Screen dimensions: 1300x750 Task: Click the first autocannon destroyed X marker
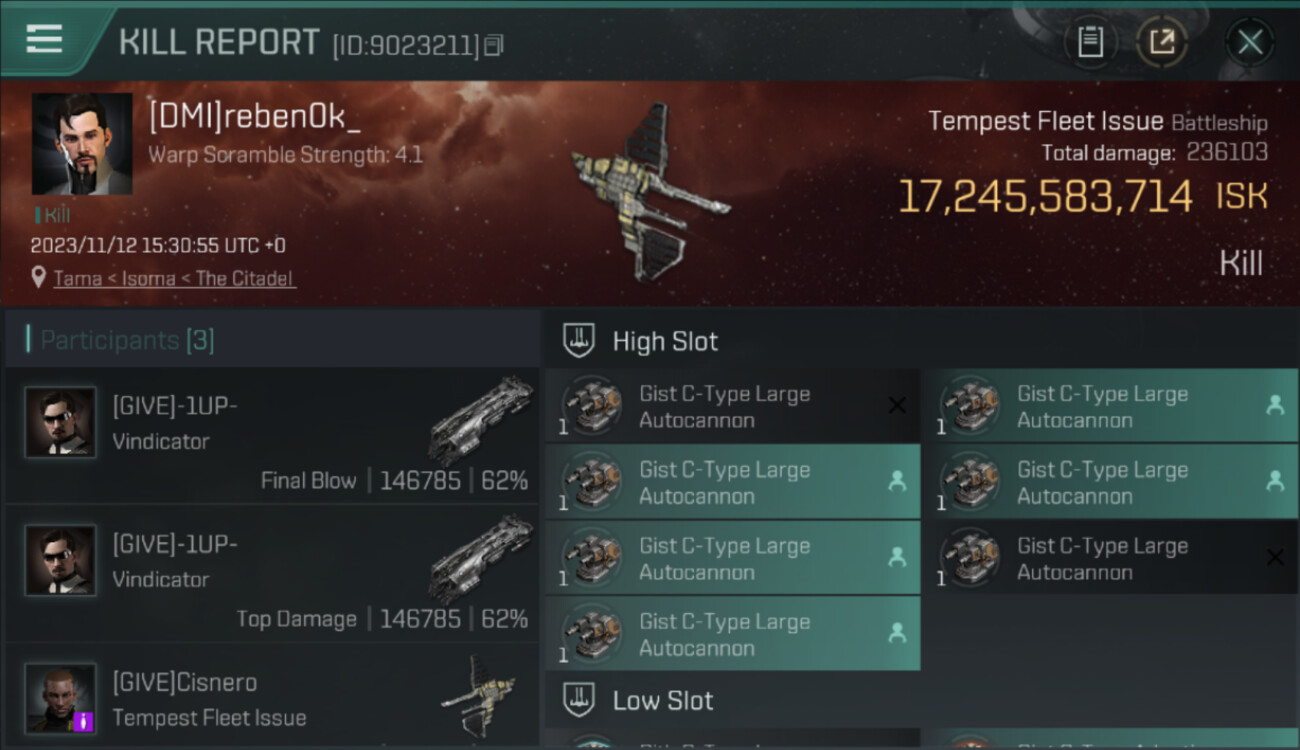pyautogui.click(x=897, y=405)
